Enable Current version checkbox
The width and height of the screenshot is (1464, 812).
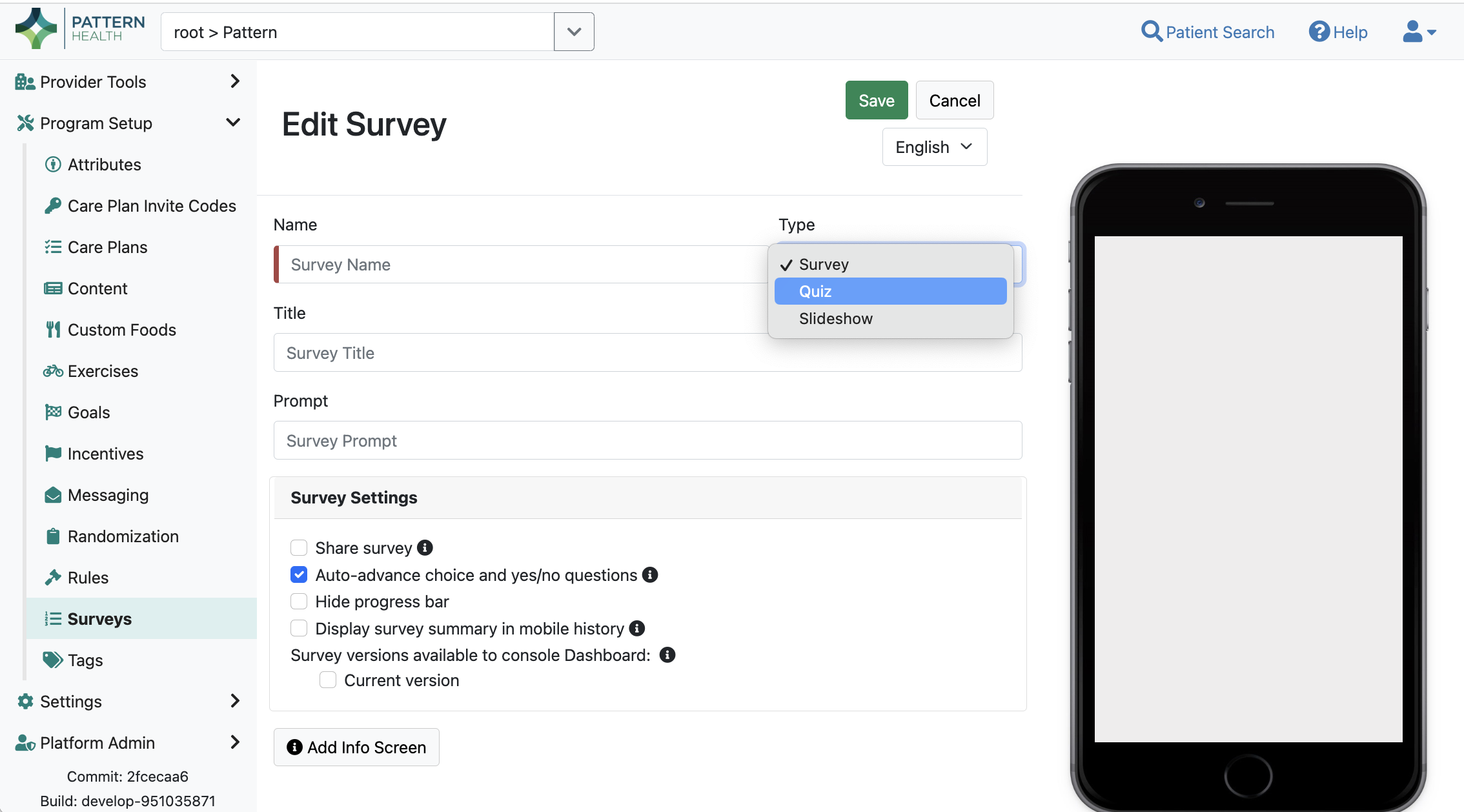click(328, 680)
